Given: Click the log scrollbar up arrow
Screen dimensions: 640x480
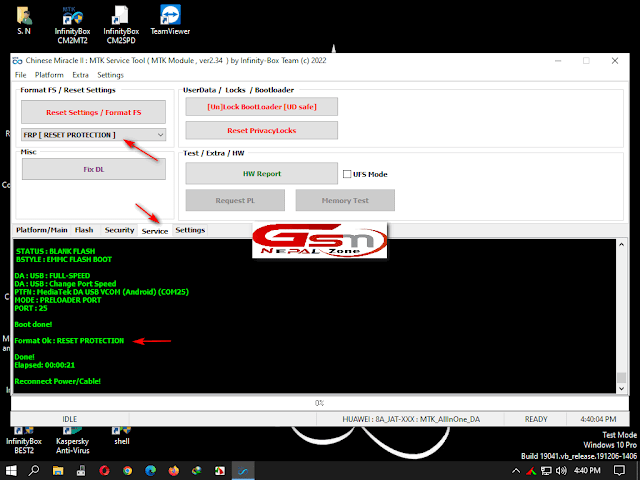Looking at the screenshot, I should pos(621,245).
